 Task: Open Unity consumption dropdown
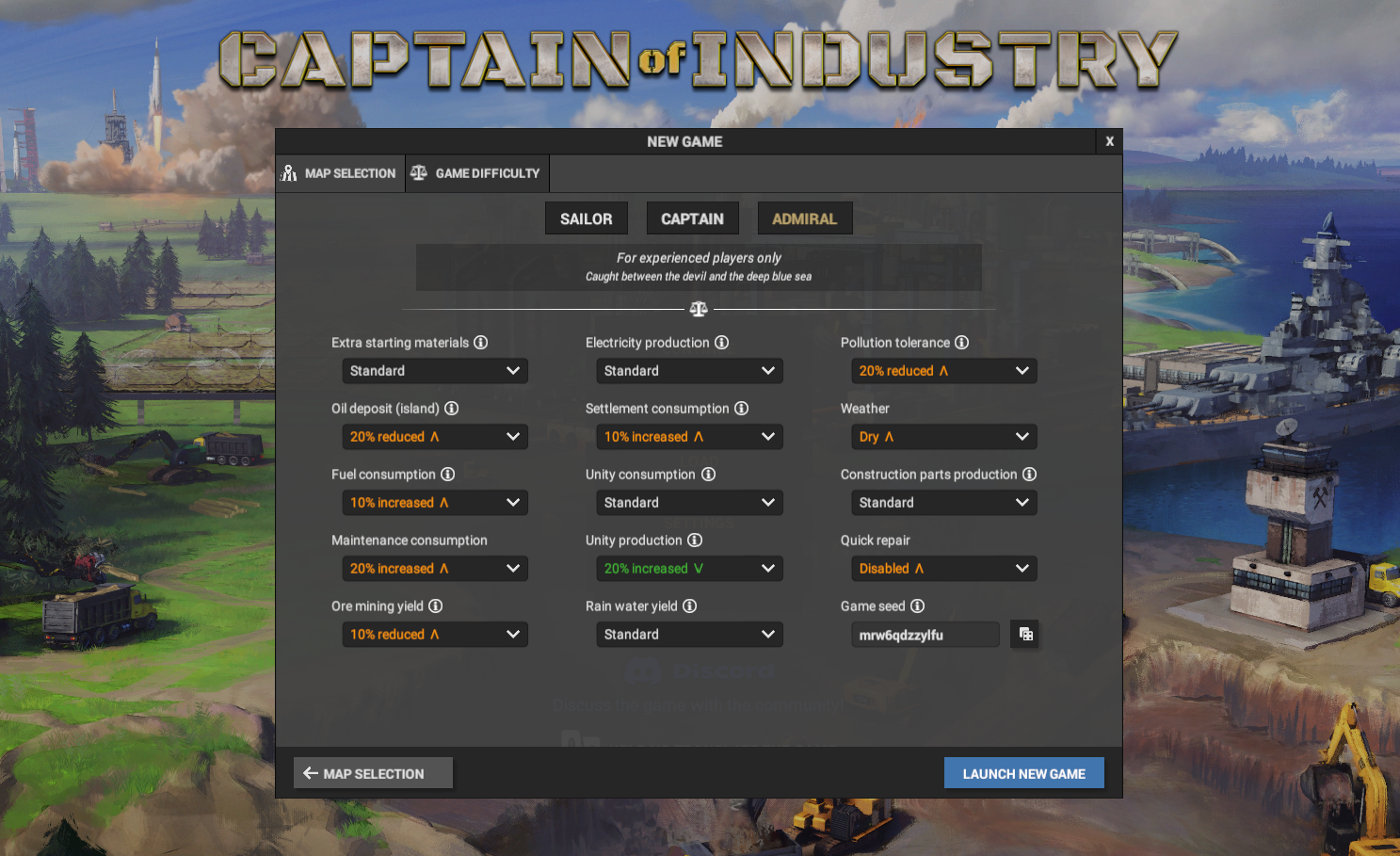[x=689, y=503]
